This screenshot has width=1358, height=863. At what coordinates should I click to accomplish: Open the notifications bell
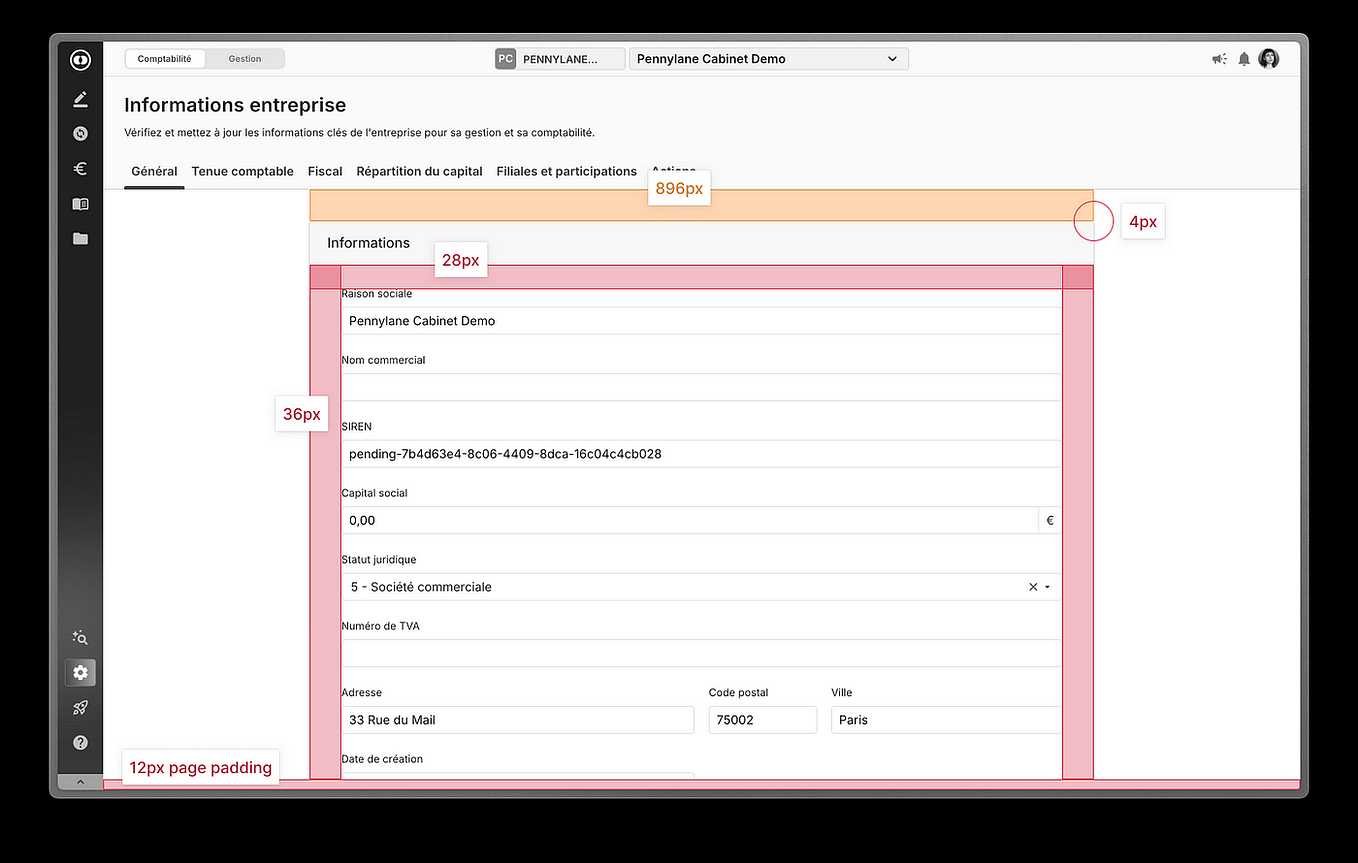pos(1244,59)
